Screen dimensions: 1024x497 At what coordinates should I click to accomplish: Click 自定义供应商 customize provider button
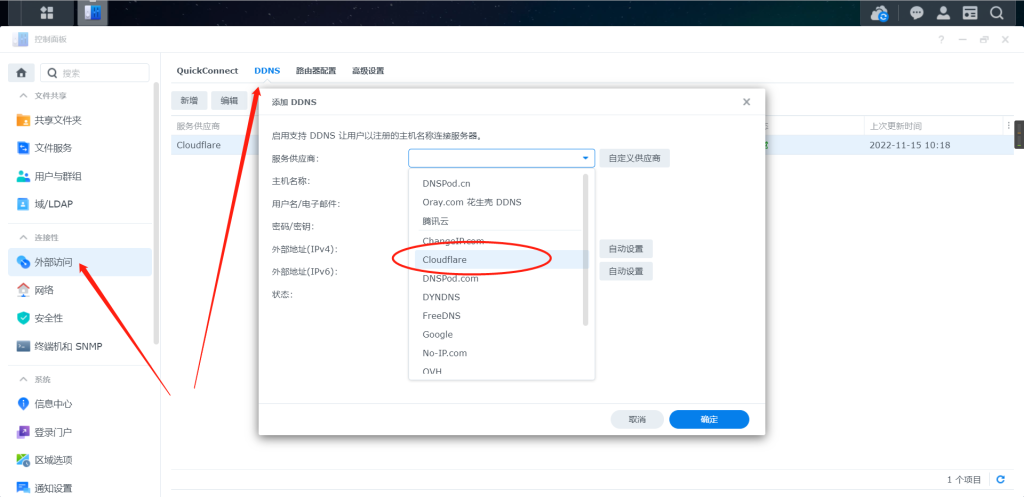[x=634, y=158]
